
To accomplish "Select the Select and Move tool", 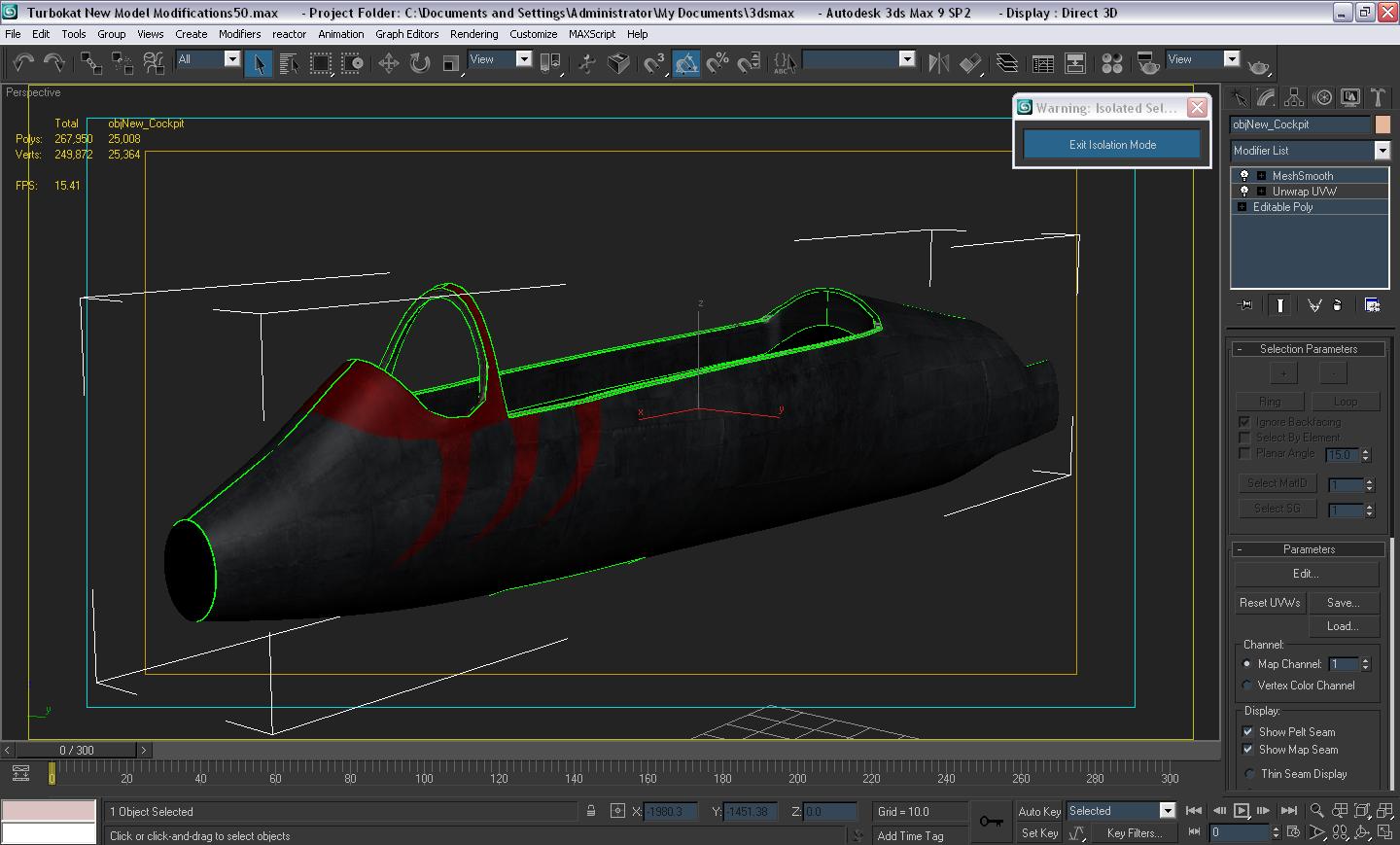I will [x=390, y=63].
